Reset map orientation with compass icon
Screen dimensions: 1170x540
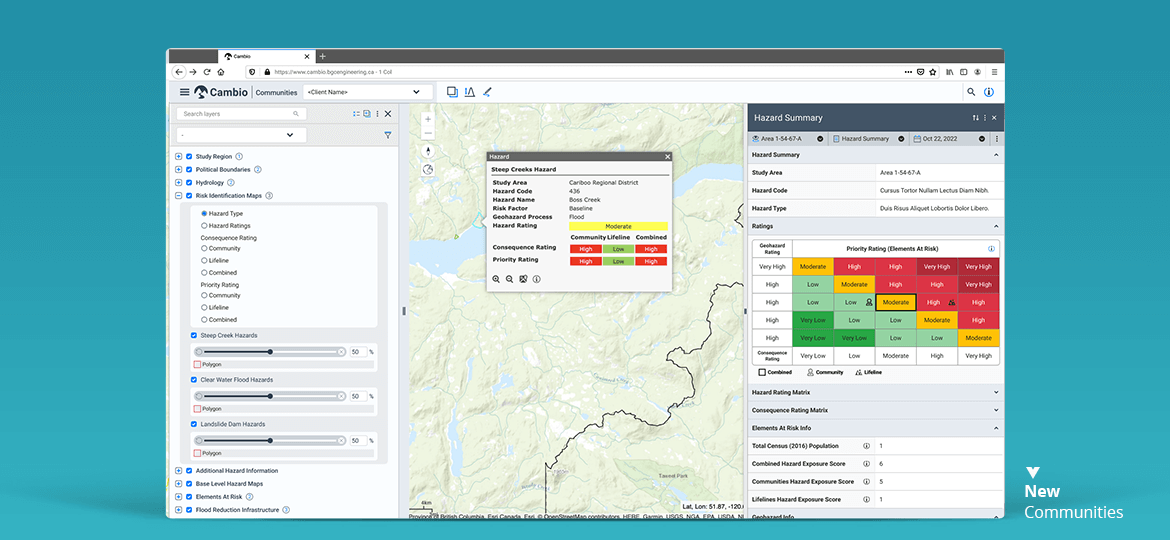[428, 151]
